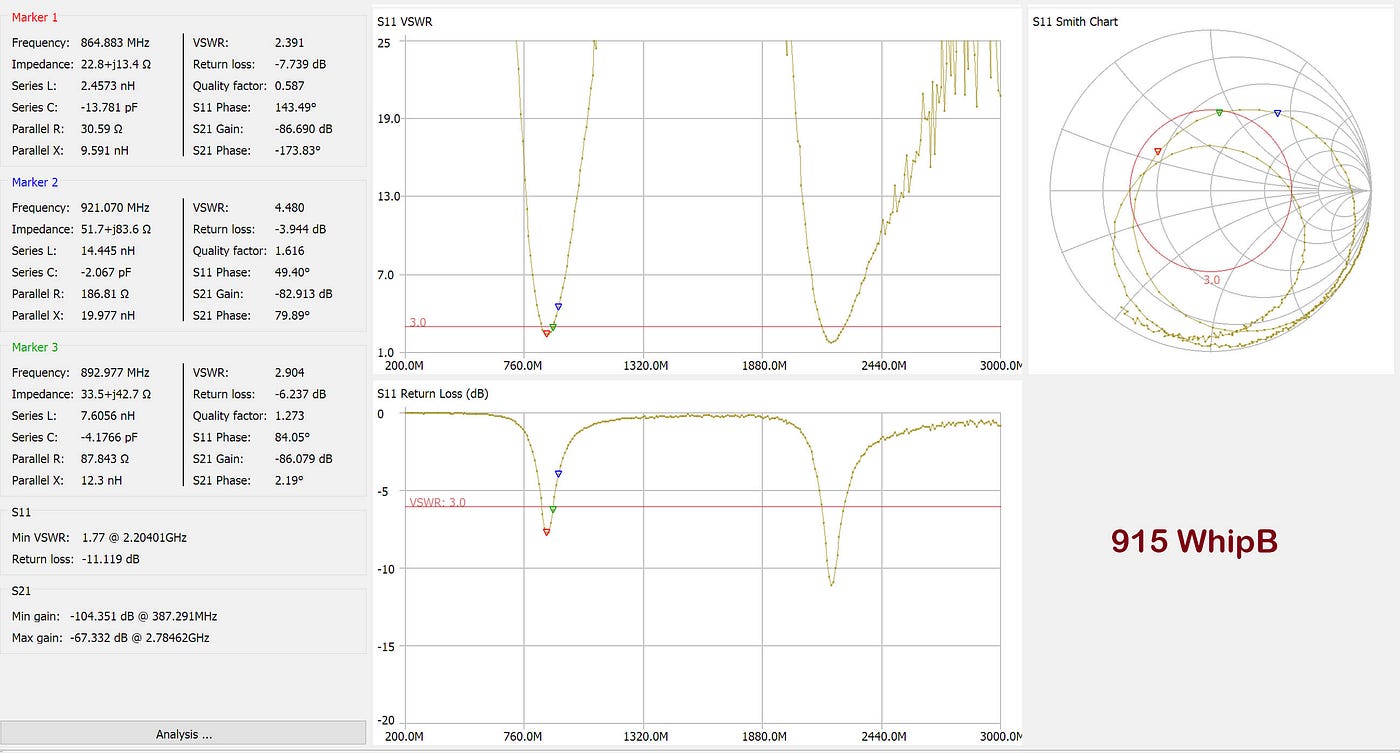Click VSWR value 4.480

pyautogui.click(x=289, y=208)
